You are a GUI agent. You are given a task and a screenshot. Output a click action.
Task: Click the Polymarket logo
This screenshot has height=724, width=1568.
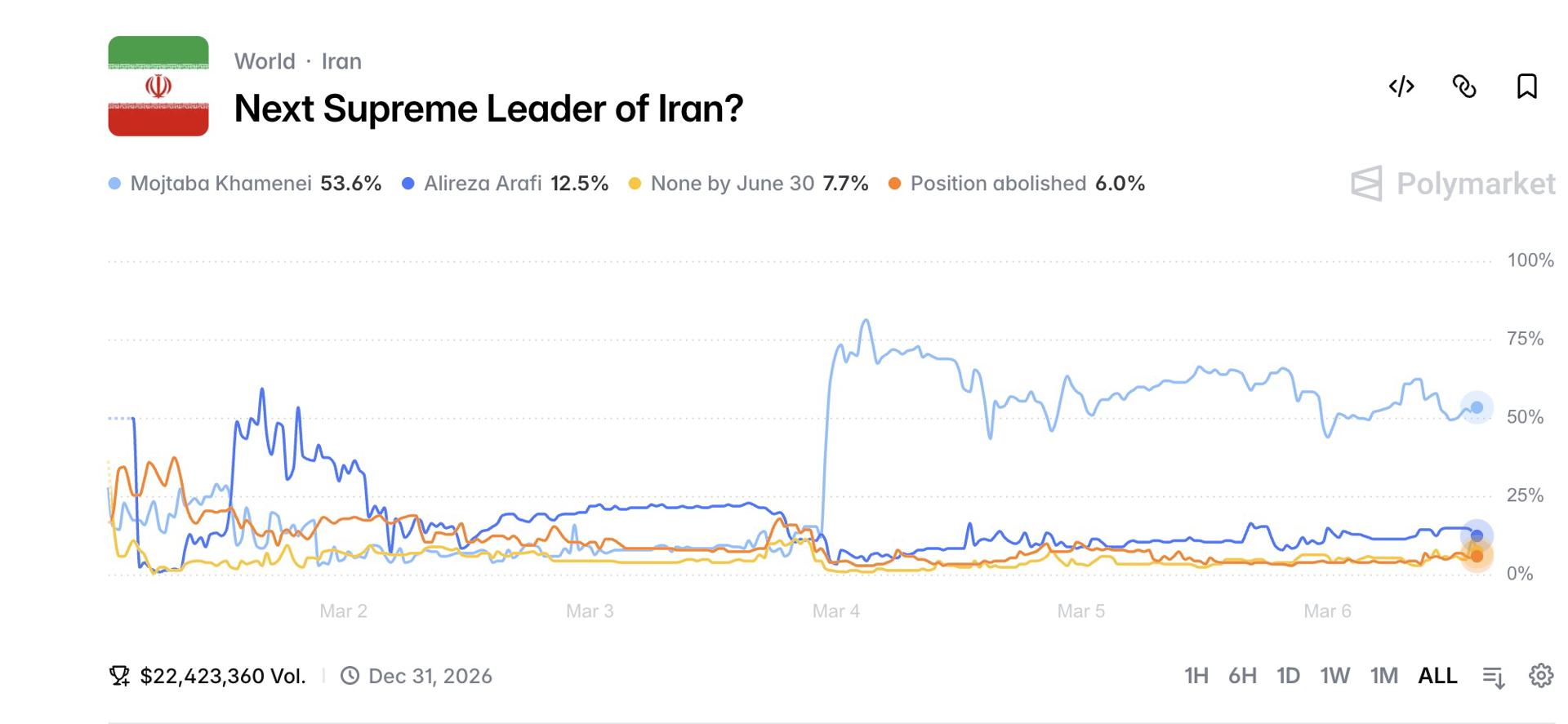(1453, 184)
